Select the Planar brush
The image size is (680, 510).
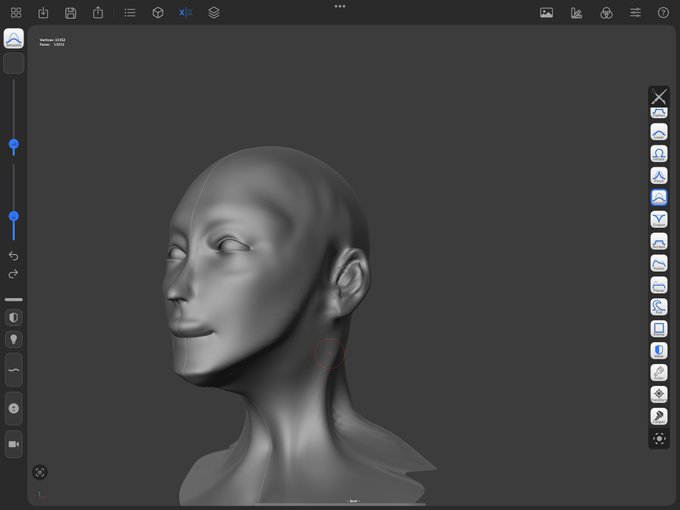[659, 285]
